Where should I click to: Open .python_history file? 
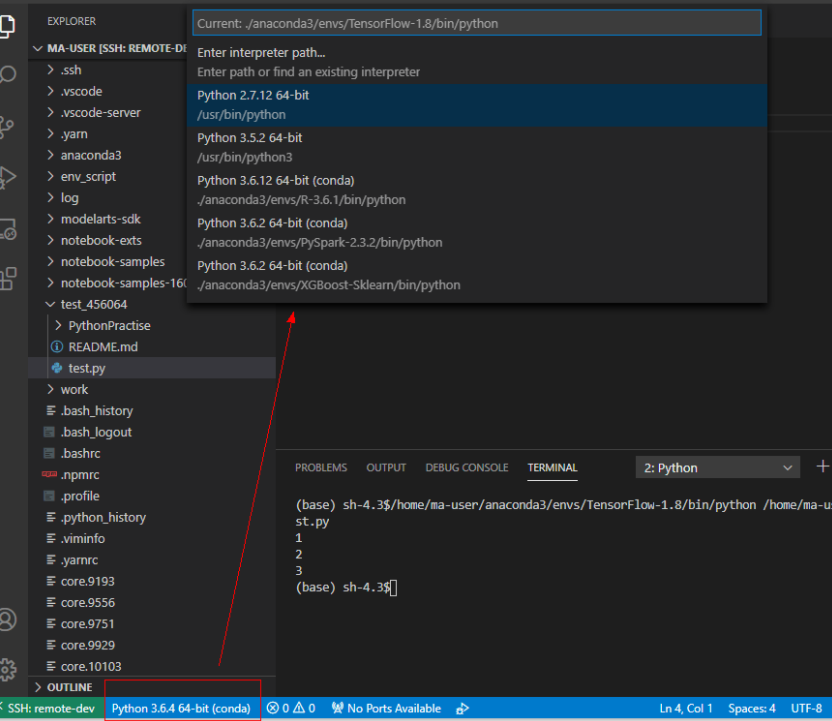103,517
